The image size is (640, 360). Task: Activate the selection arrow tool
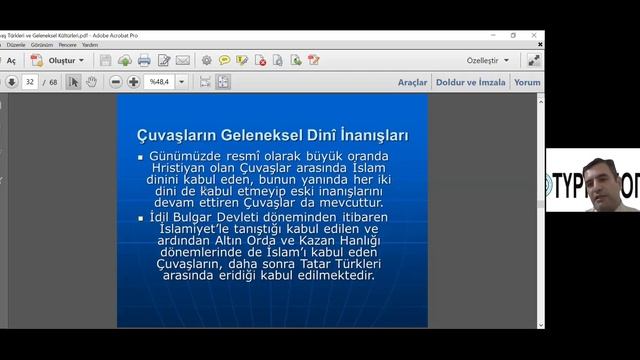73,82
